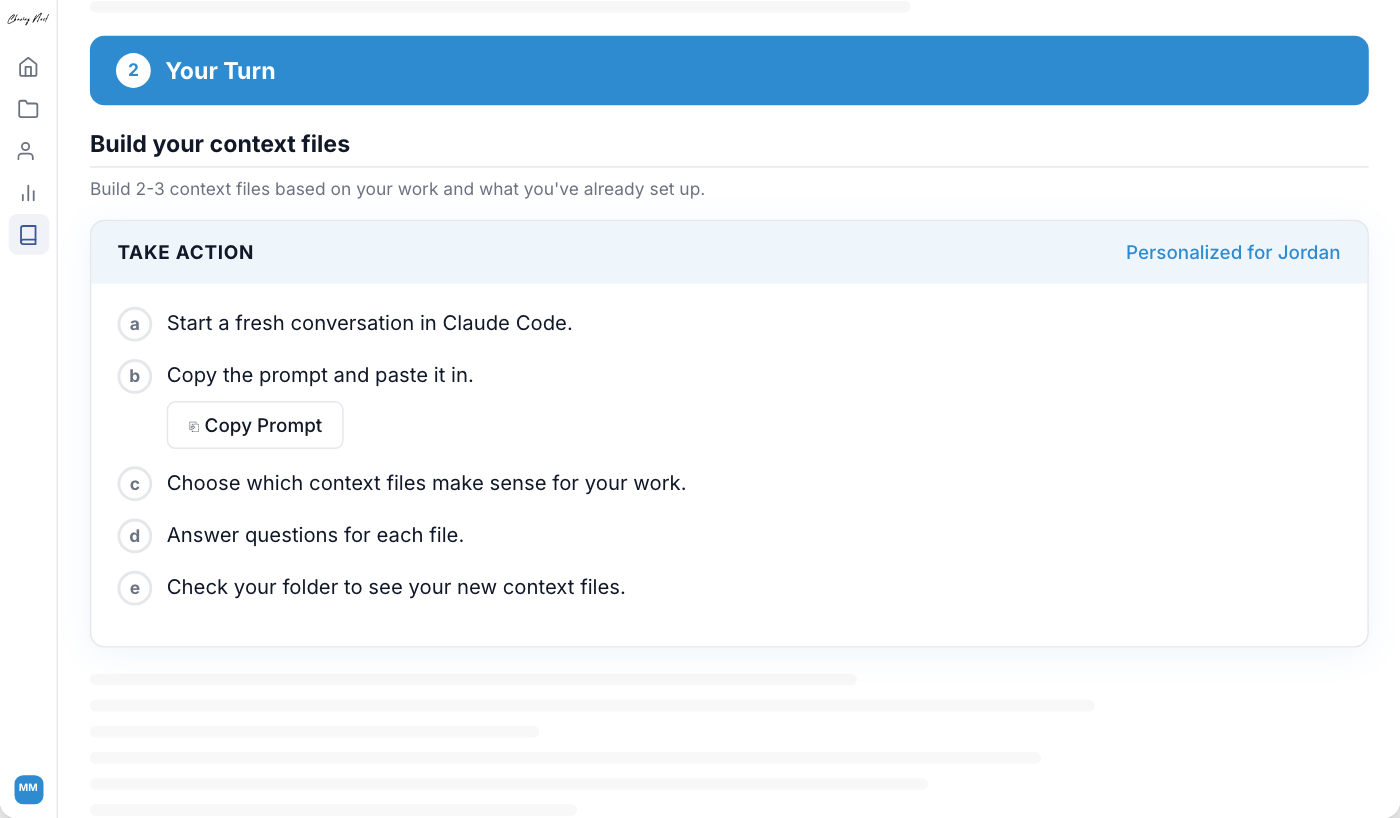Open the folder icon in sidebar

pyautogui.click(x=28, y=109)
